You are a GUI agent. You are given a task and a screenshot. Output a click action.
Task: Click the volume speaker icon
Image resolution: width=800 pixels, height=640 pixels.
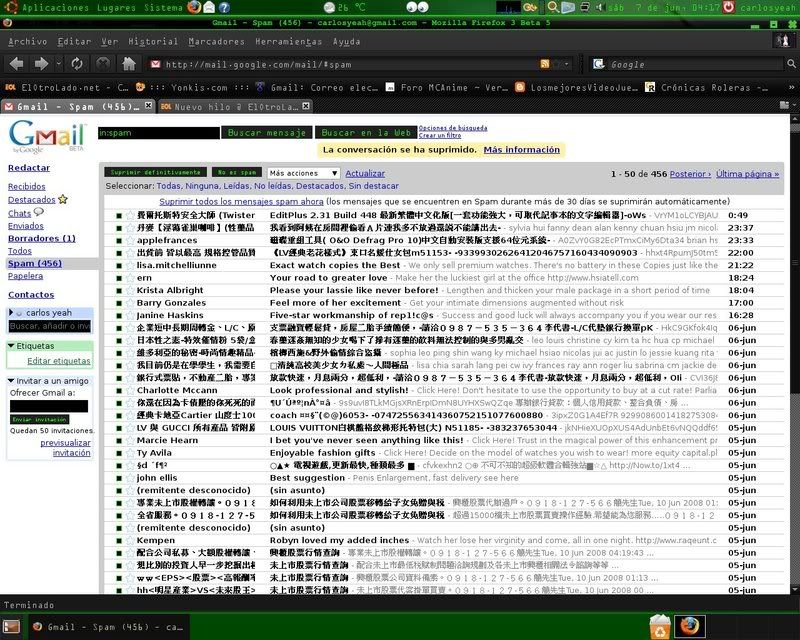[601, 7]
